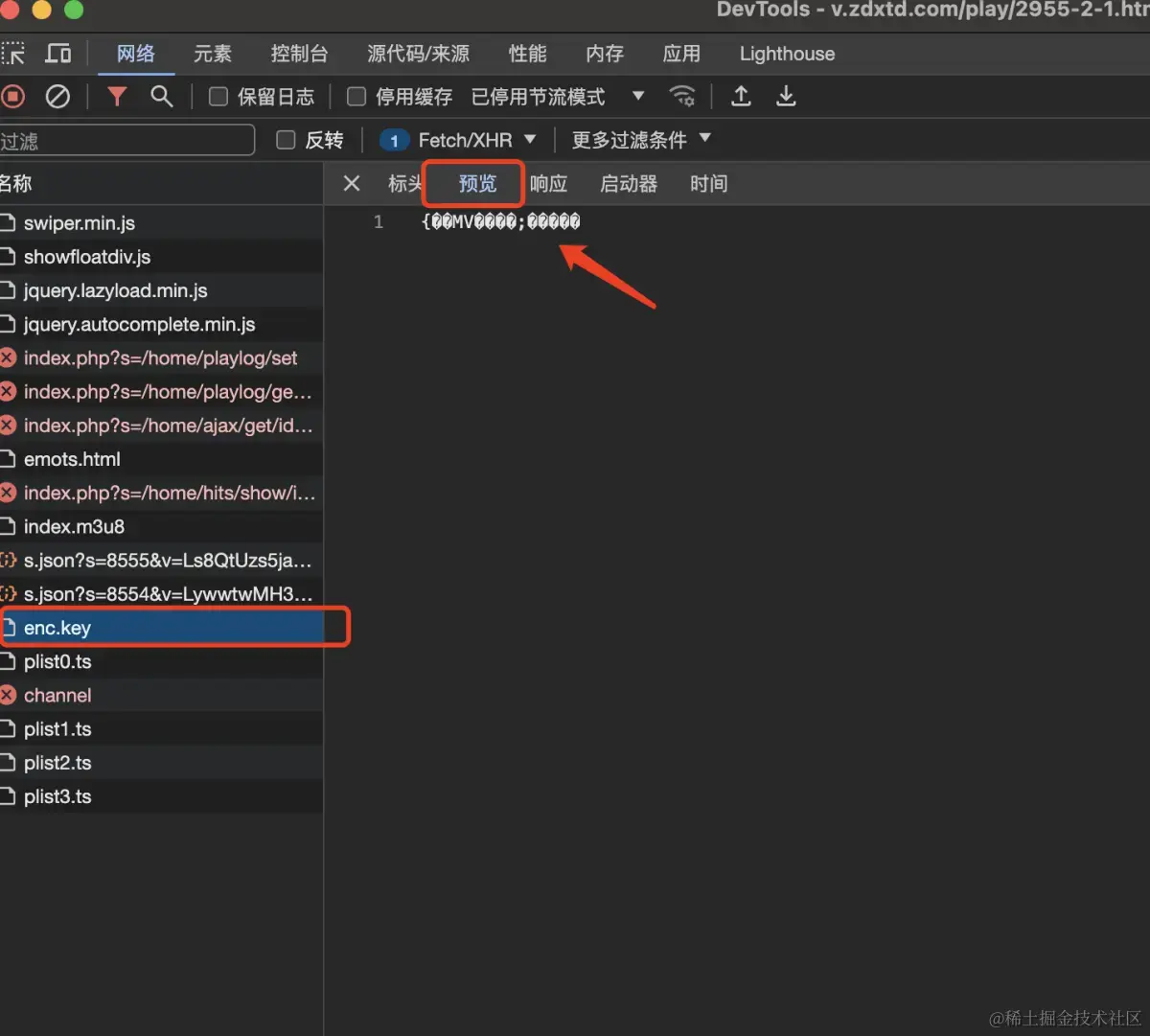The height and width of the screenshot is (1036, 1150).
Task: Open the 源代码/来源 panel tab
Action: (419, 54)
